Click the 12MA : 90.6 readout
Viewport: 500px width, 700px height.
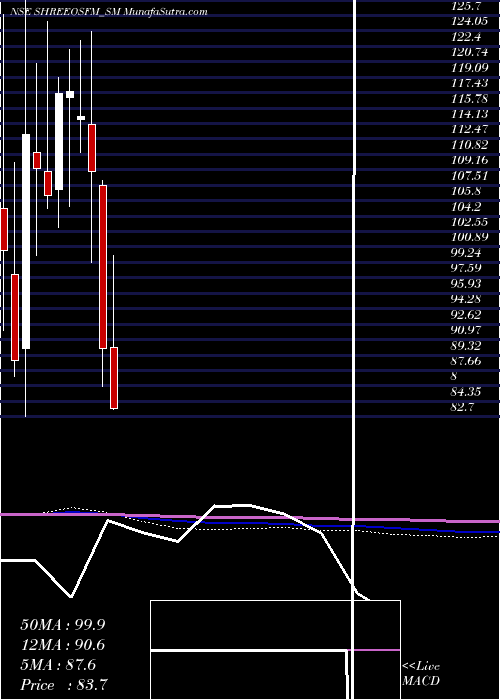click(63, 645)
